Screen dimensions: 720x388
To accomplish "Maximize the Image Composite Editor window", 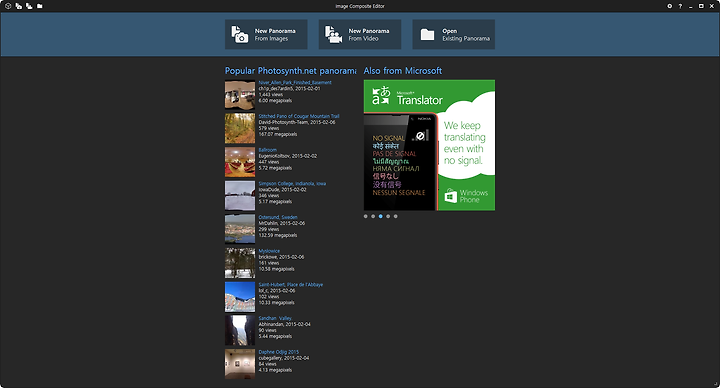I will (701, 6).
